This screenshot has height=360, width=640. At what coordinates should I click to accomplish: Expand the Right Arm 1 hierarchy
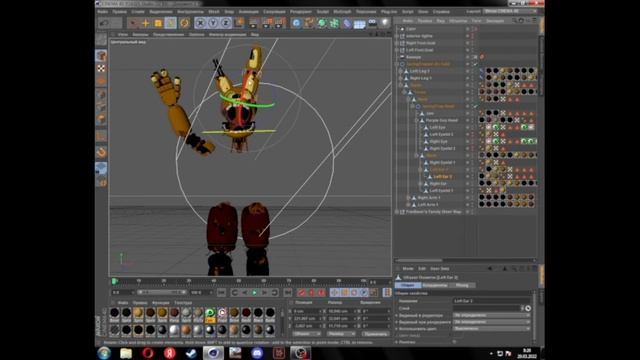[x=408, y=198]
